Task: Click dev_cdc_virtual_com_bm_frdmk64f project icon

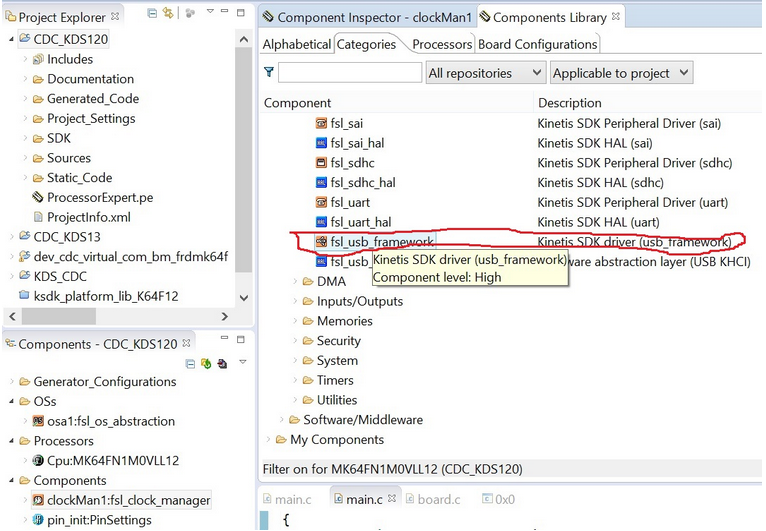Action: pos(24,256)
